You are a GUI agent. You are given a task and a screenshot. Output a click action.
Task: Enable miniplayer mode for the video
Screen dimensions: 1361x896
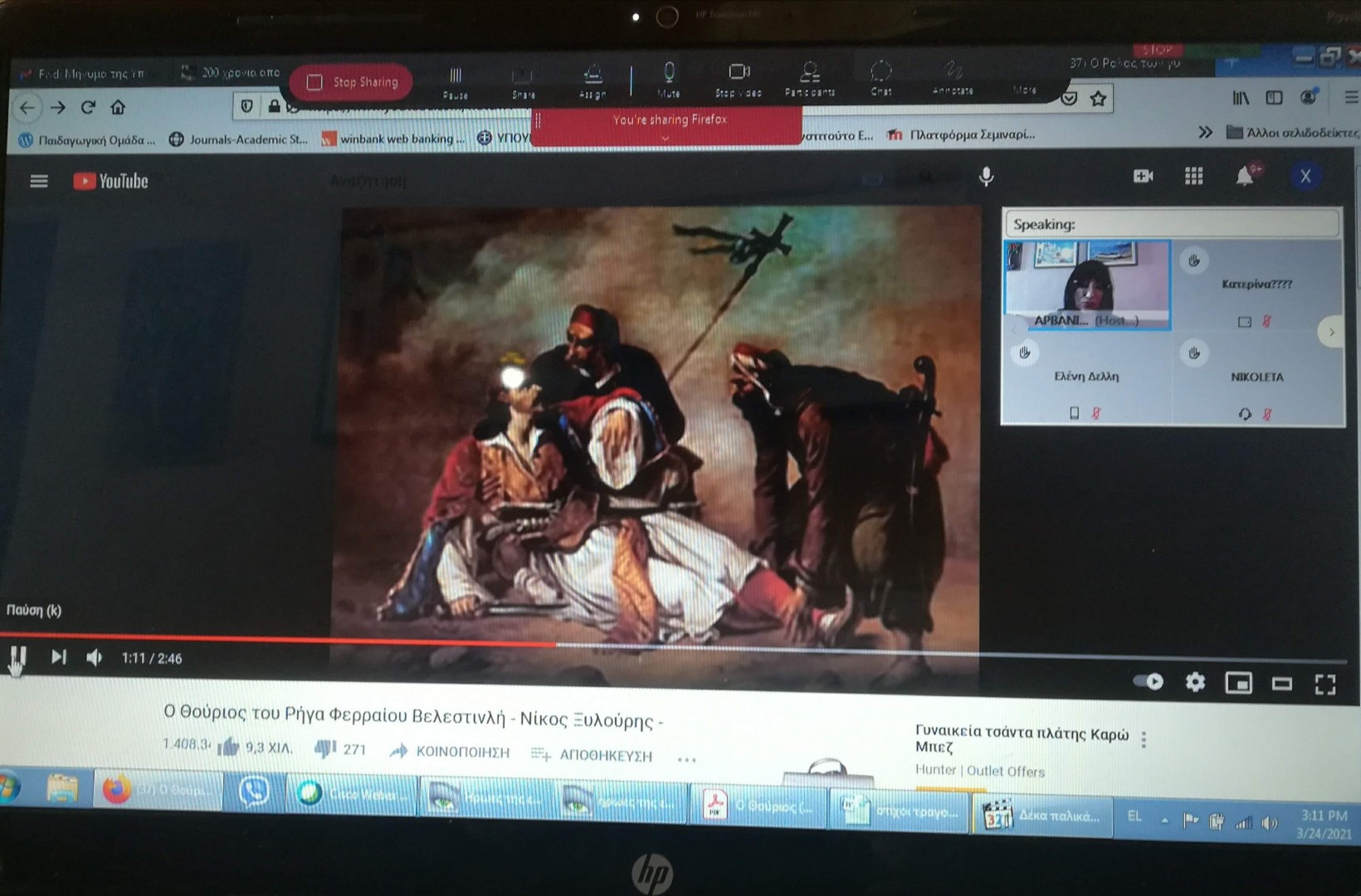(x=1238, y=684)
